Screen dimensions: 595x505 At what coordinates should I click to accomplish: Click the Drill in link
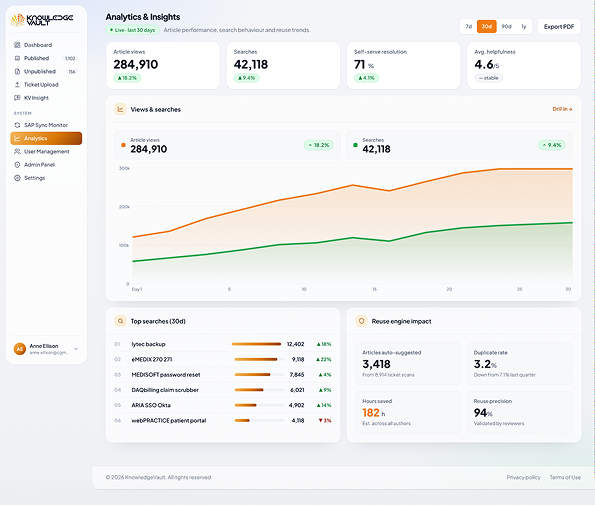562,109
